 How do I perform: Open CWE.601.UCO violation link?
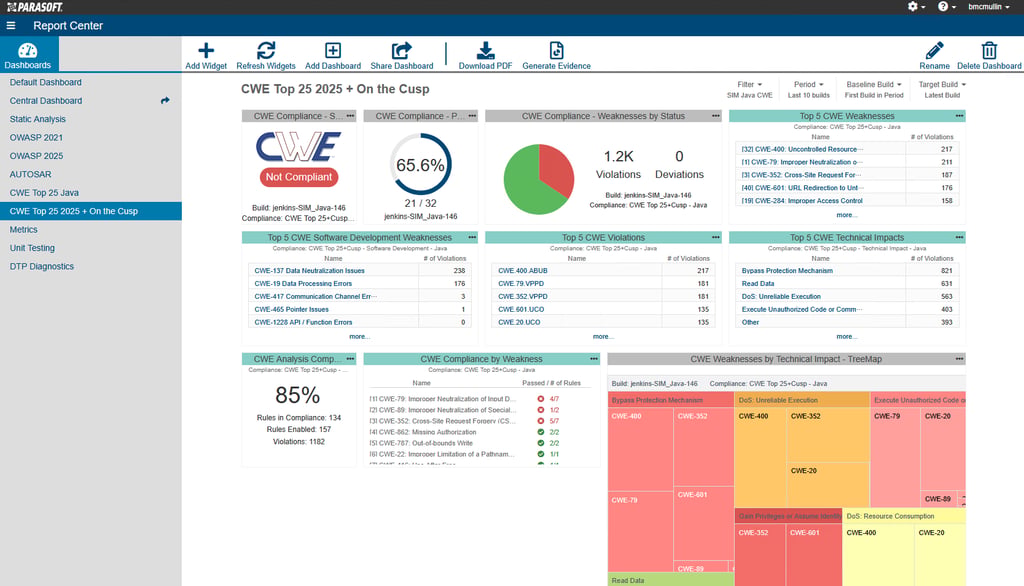click(520, 309)
